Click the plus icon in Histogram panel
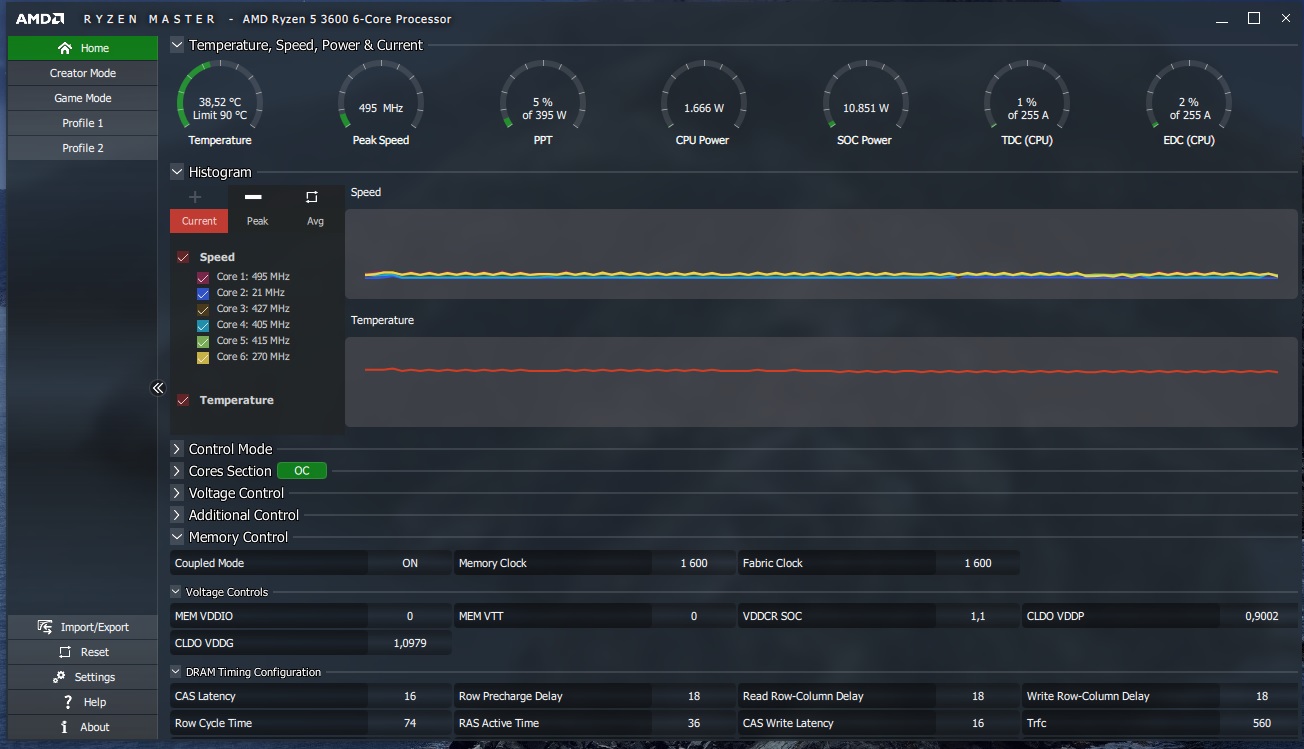Image resolution: width=1304 pixels, height=749 pixels. click(195, 197)
